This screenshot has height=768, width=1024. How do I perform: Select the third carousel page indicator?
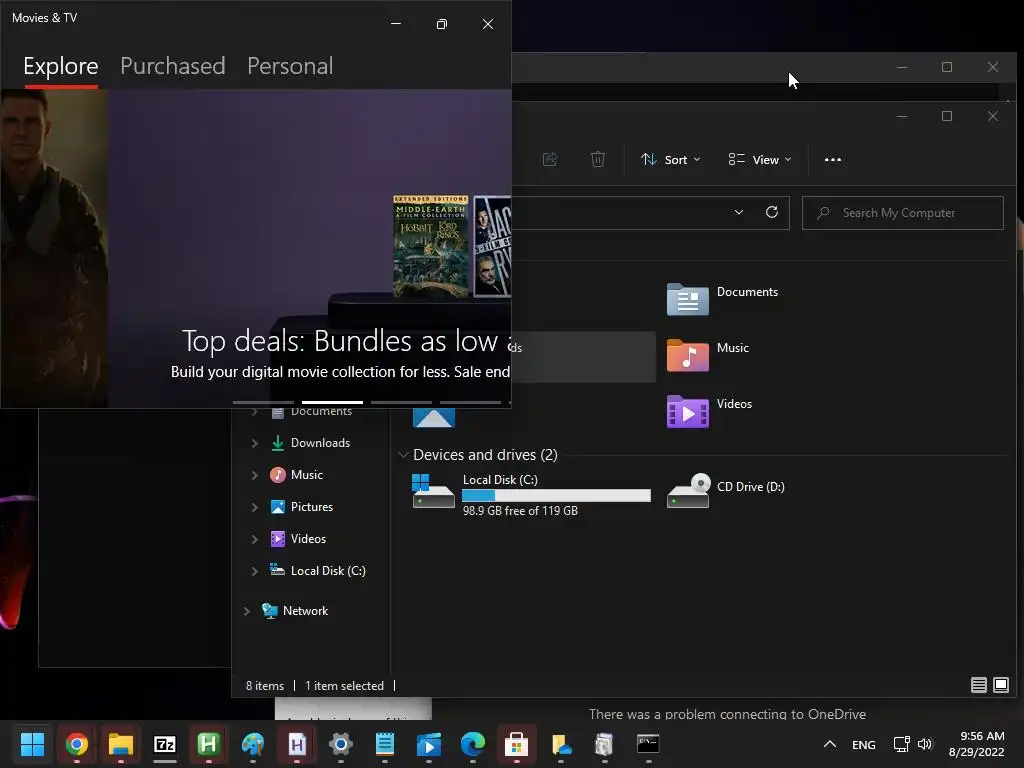pyautogui.click(x=401, y=402)
